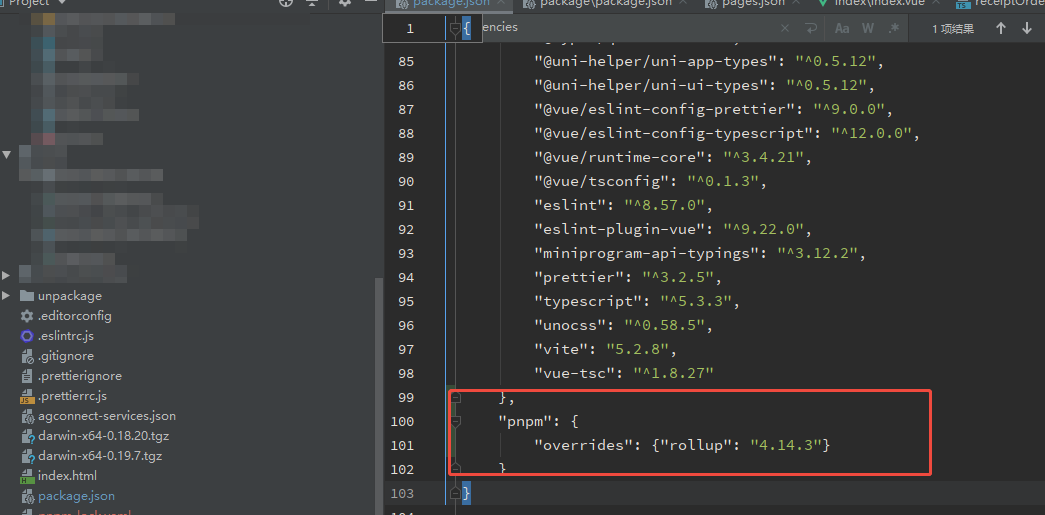Click the .gitignore file icon
Image resolution: width=1045 pixels, height=515 pixels.
click(x=27, y=356)
